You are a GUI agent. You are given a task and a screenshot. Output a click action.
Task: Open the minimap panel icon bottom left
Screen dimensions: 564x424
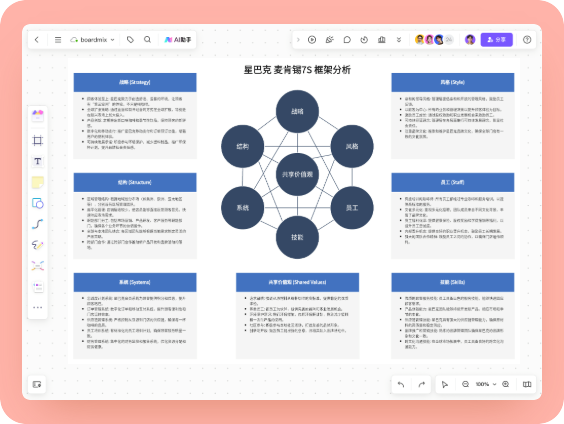[37, 384]
